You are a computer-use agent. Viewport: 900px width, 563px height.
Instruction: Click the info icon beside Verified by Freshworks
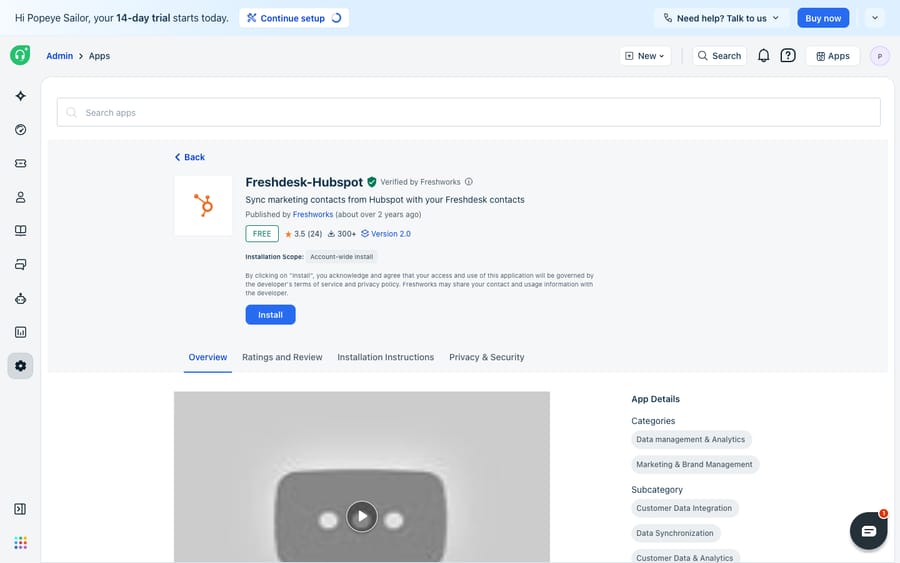469,182
